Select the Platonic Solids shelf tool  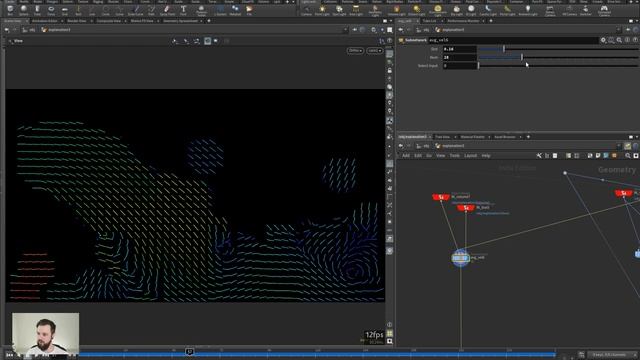pyautogui.click(x=201, y=11)
